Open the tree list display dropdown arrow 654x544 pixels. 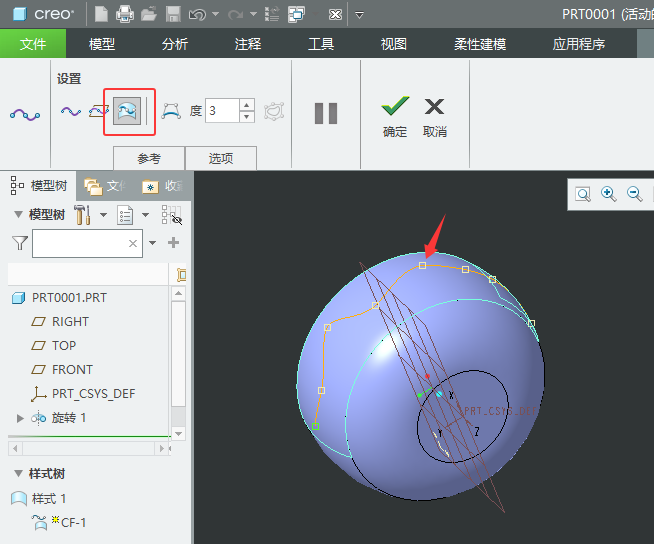click(145, 215)
